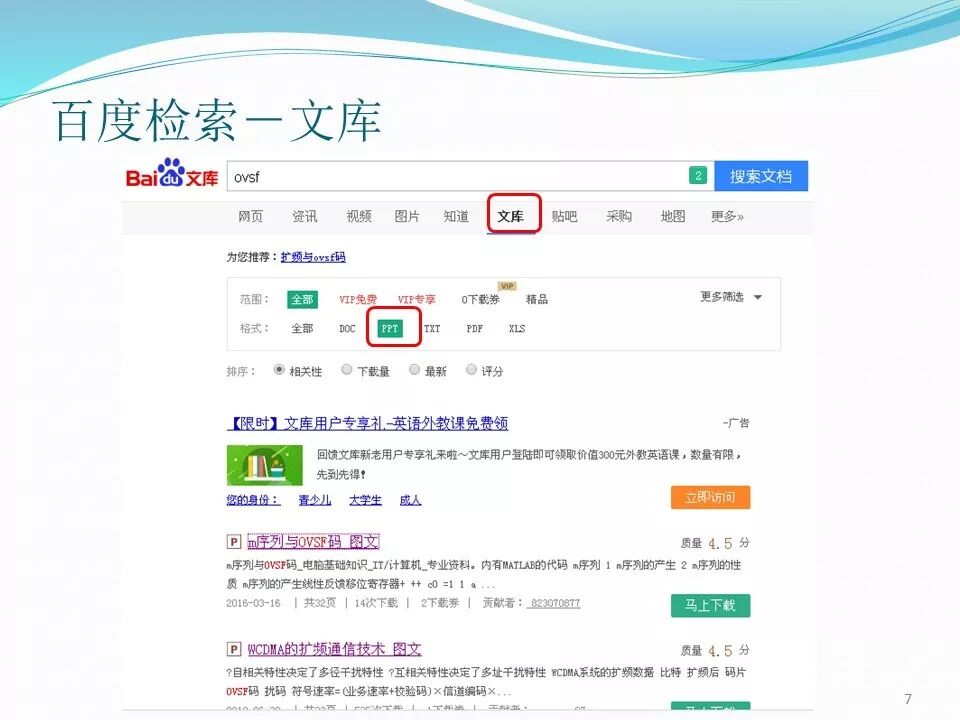
Task: Click the 共32页 page count text
Action: point(320,603)
